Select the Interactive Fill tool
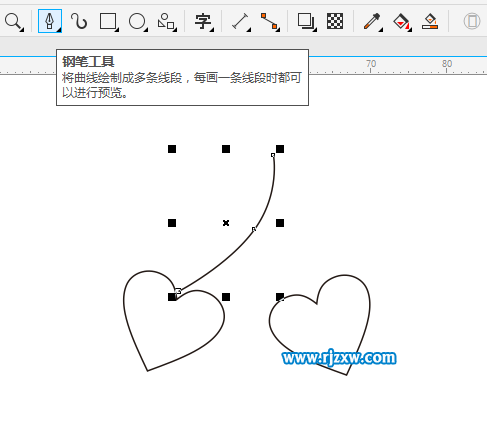The height and width of the screenshot is (444, 487). pos(402,22)
